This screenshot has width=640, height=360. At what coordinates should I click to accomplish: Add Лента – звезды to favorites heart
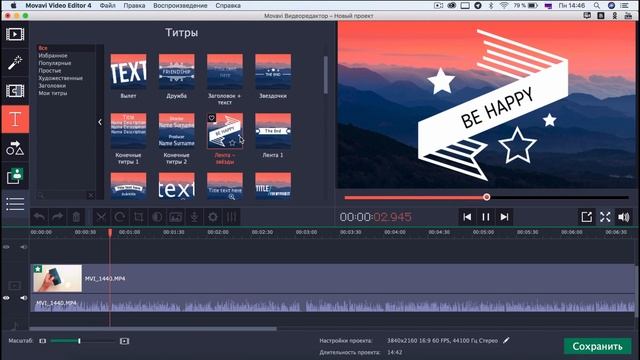(211, 118)
